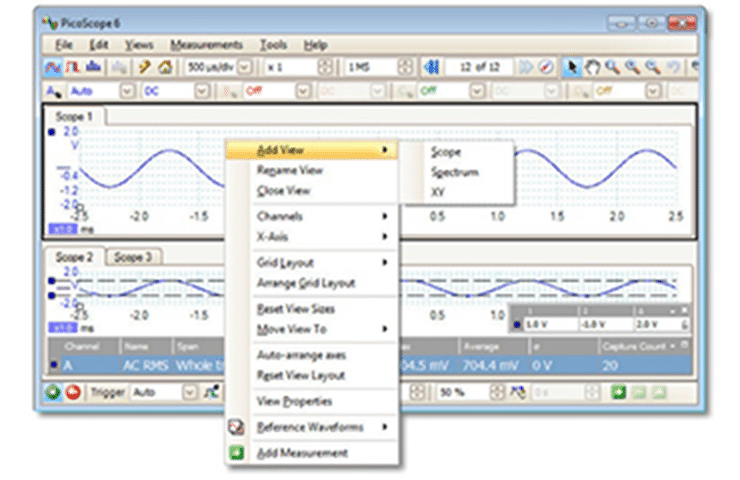Select the first magnifier zoom tool
This screenshot has height=480, width=740.
613,67
